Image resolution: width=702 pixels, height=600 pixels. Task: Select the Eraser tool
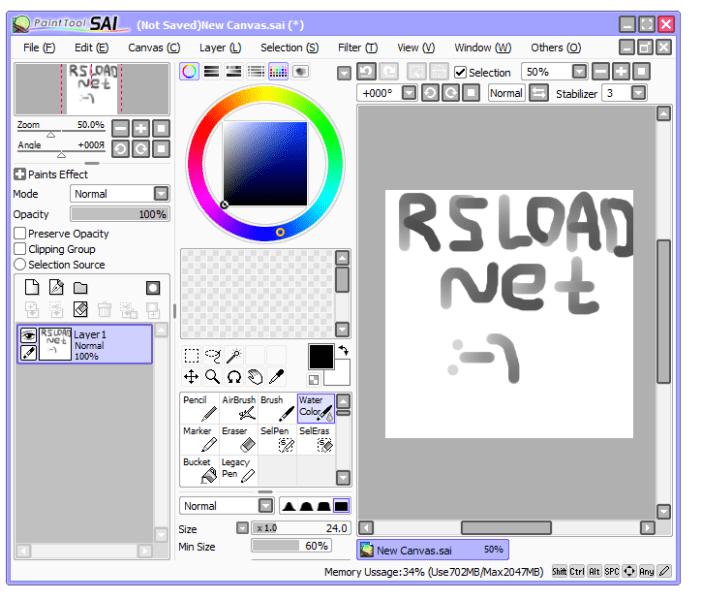(239, 439)
